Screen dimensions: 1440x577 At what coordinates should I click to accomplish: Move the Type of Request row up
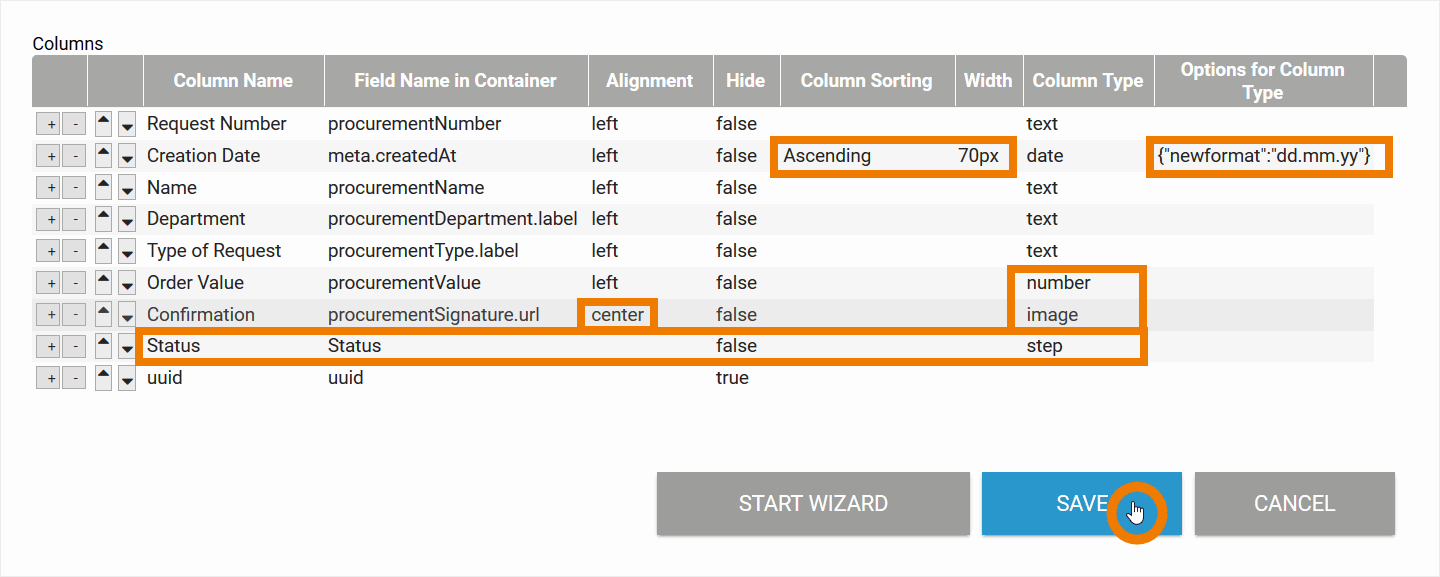coord(101,250)
